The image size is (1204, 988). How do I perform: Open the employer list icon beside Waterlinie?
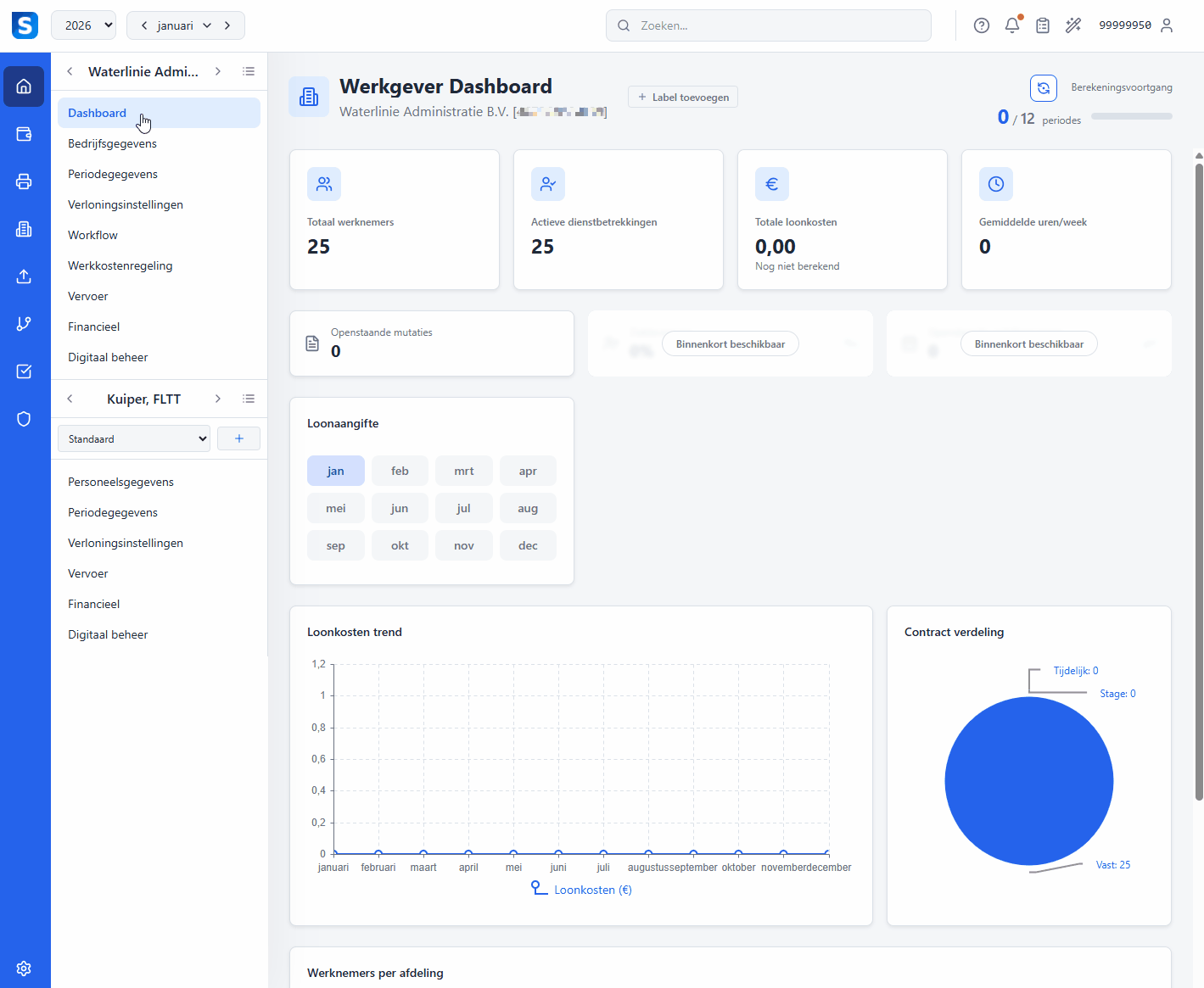[249, 71]
